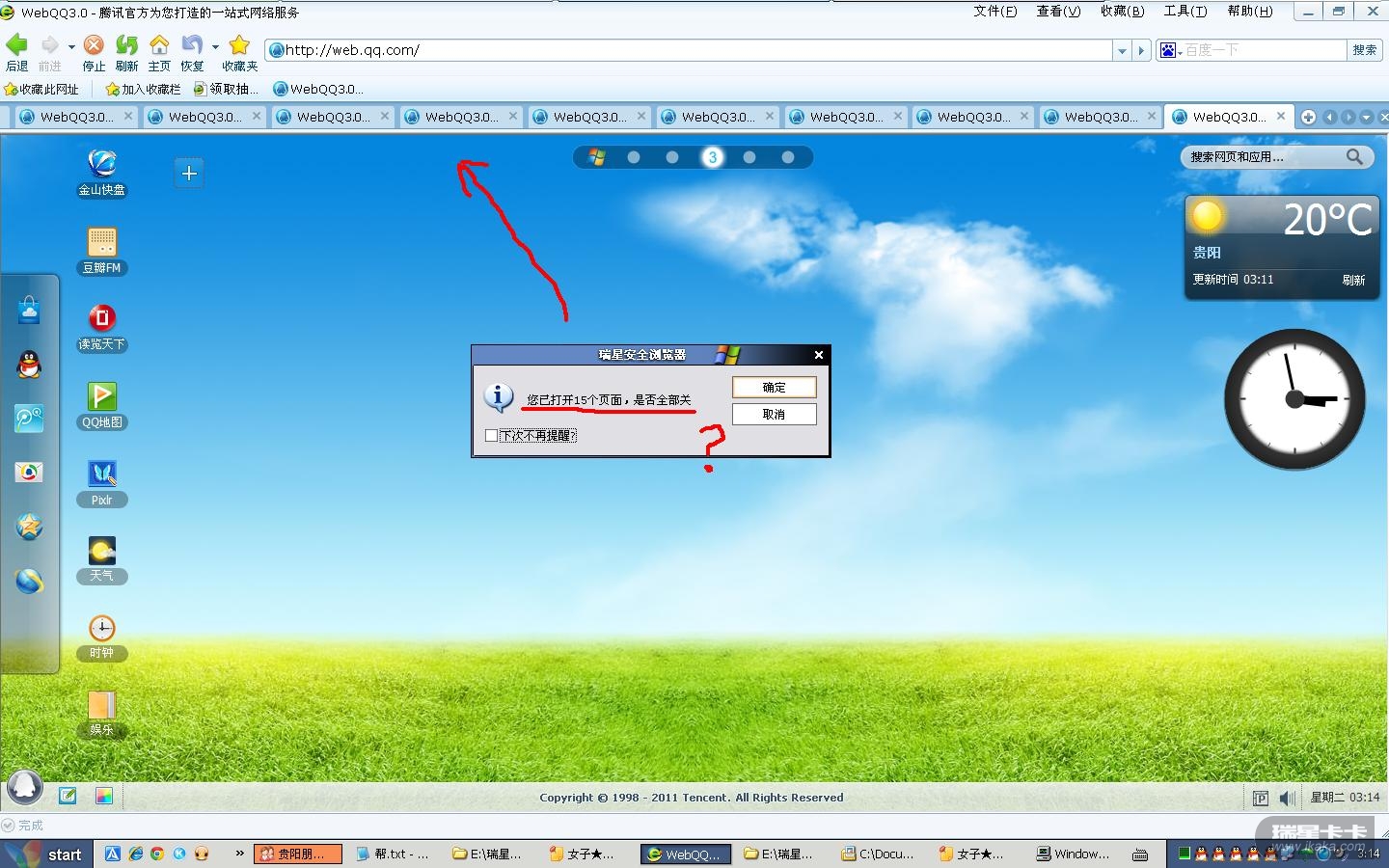Image resolution: width=1389 pixels, height=868 pixels.
Task: Click 取消 in the dialog
Action: (x=774, y=414)
